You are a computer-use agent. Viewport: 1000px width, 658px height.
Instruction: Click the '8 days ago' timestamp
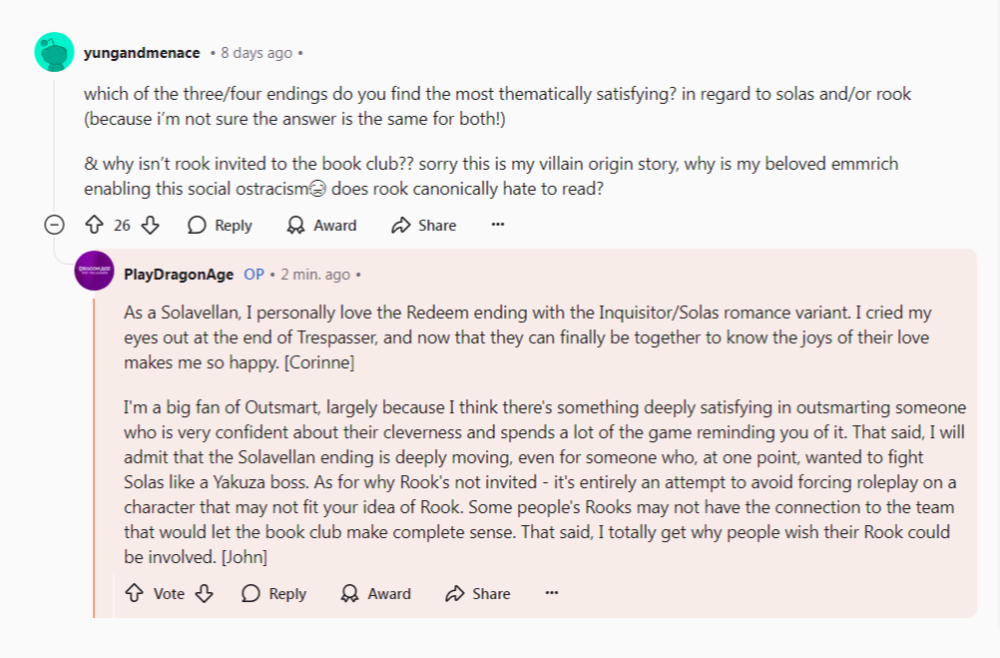click(257, 52)
